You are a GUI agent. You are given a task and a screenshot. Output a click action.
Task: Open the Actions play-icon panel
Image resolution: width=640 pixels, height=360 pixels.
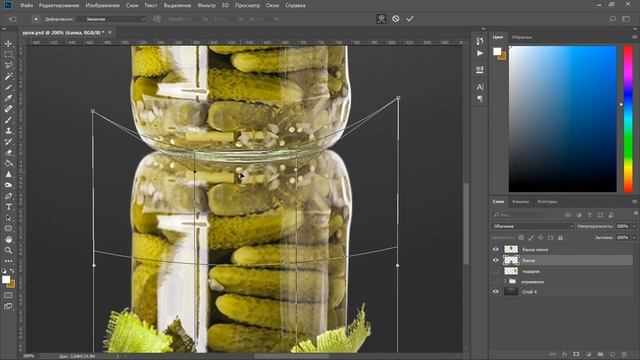tap(480, 53)
